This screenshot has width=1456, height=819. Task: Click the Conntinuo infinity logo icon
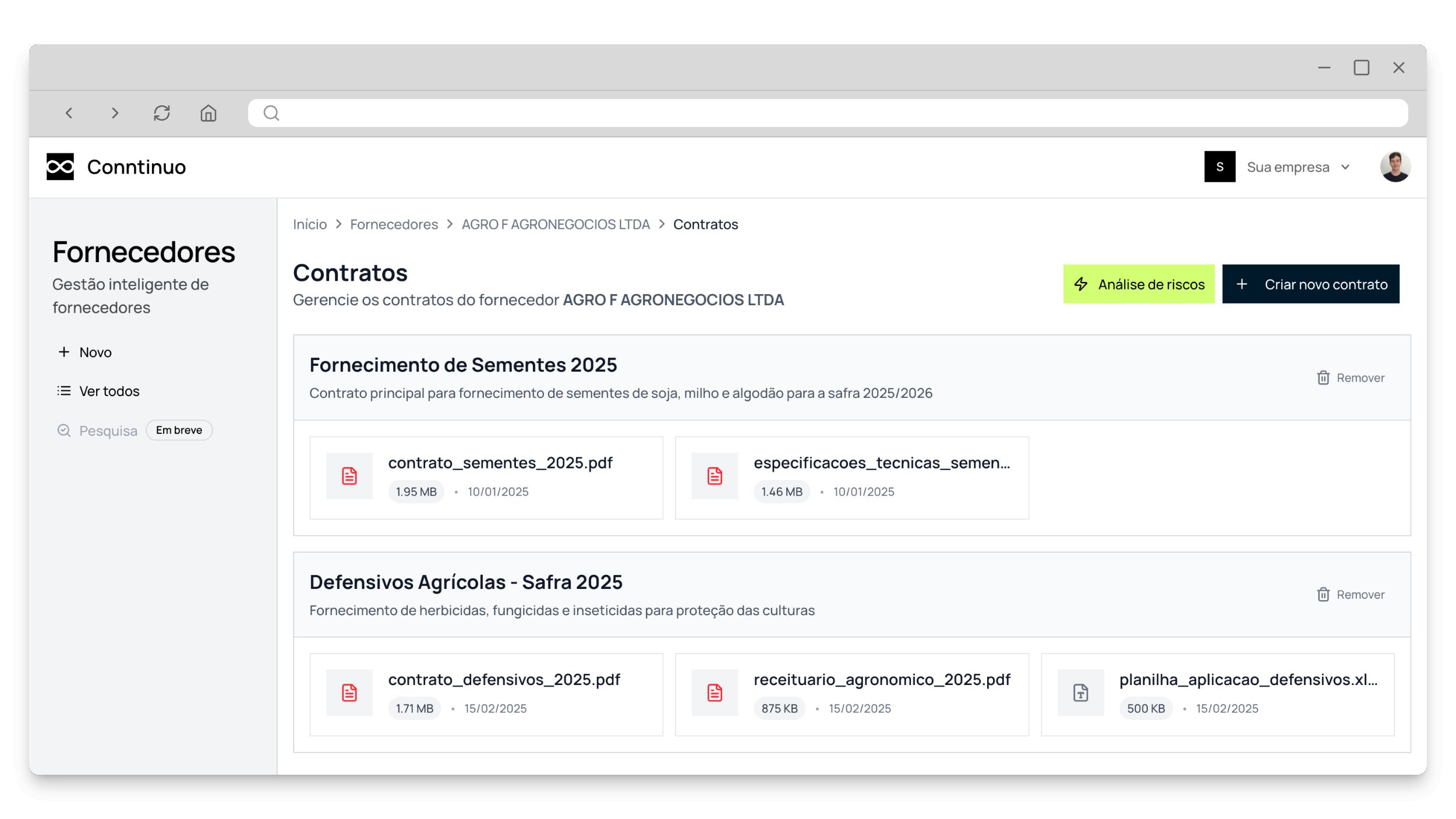60,167
